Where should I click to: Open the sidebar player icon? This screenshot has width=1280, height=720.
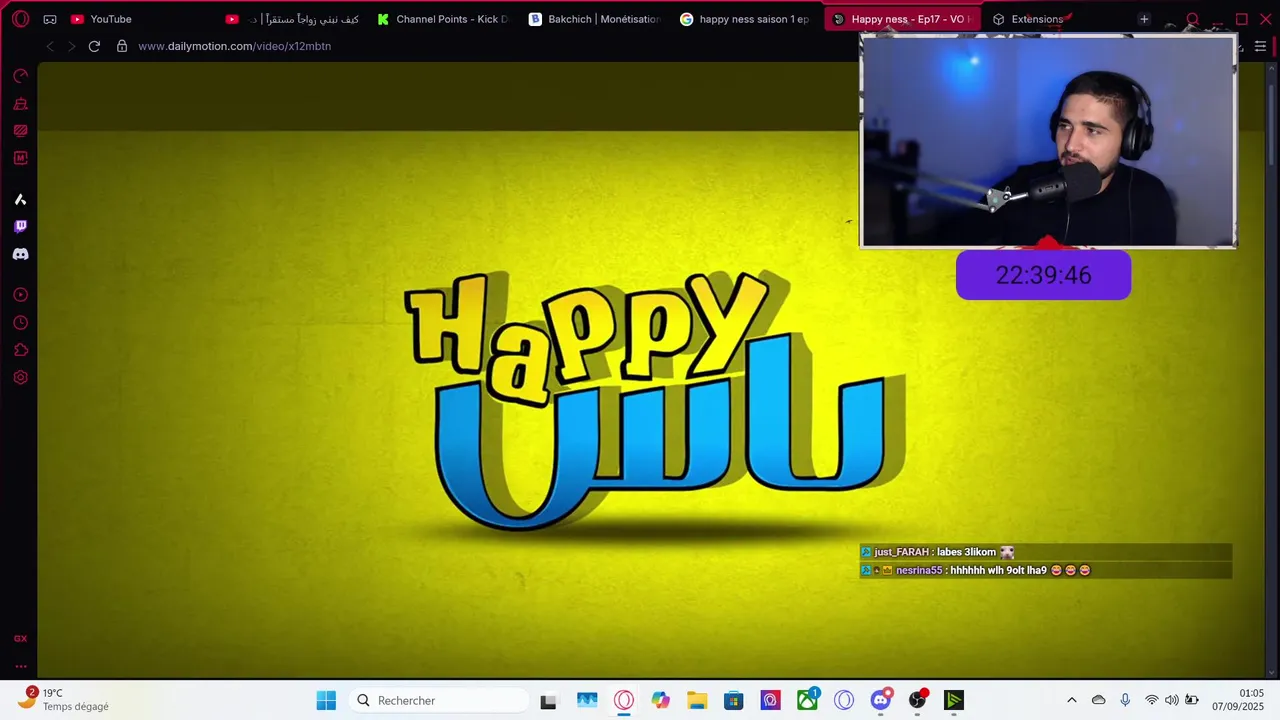(20, 295)
